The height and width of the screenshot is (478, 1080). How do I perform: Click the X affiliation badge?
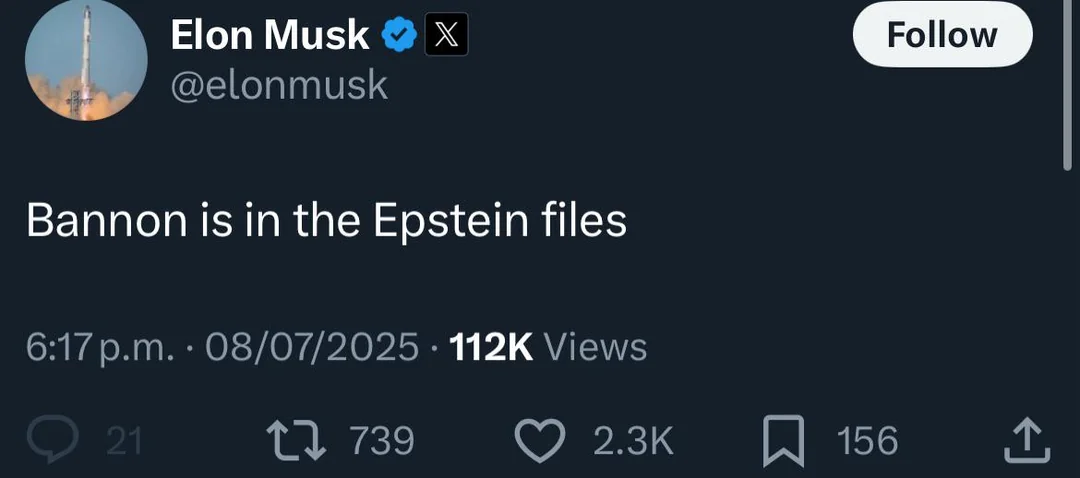[447, 37]
